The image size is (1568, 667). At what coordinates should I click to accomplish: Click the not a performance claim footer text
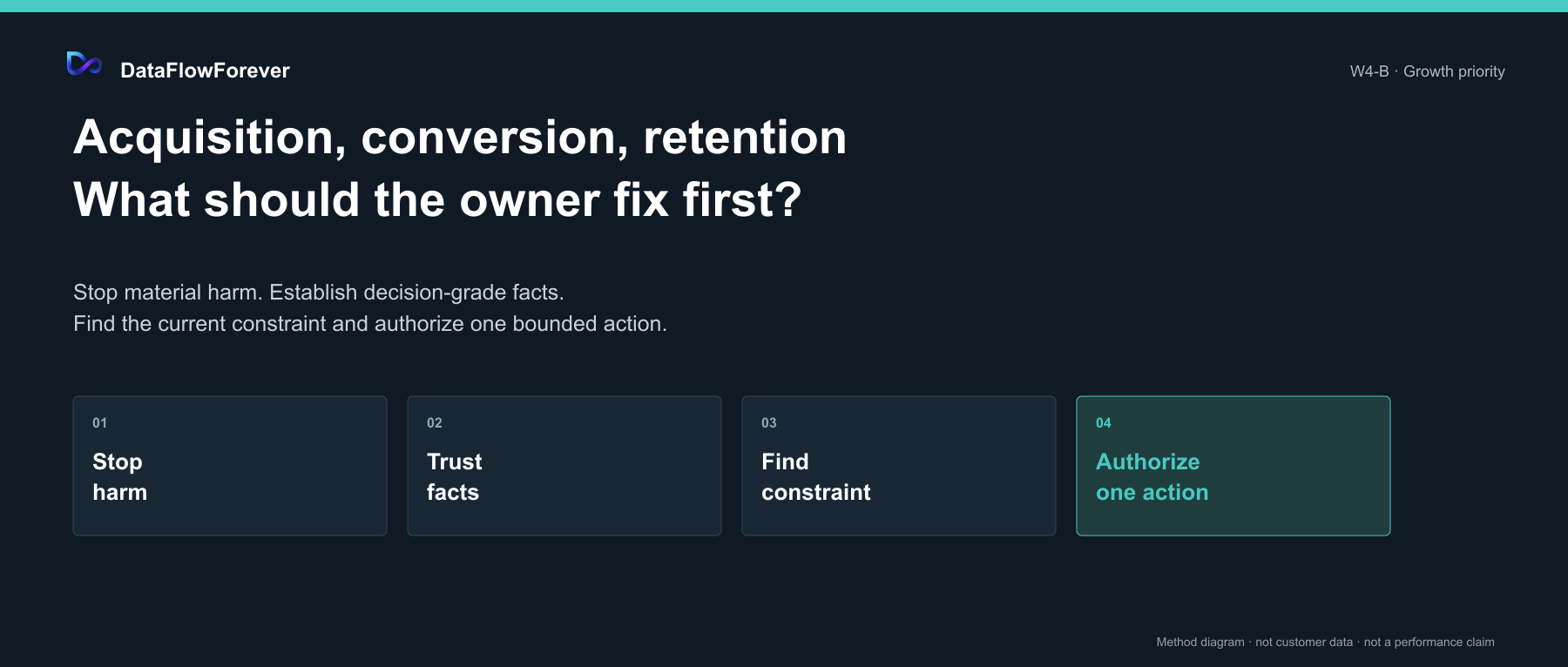[1429, 642]
